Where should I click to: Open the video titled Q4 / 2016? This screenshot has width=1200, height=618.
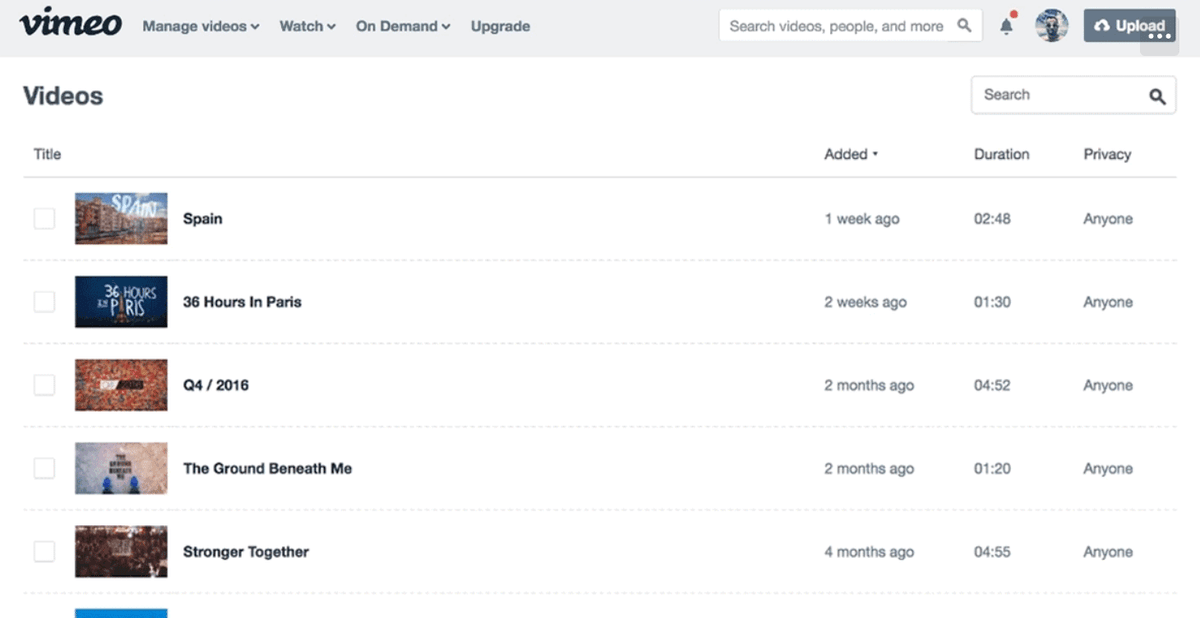click(216, 385)
